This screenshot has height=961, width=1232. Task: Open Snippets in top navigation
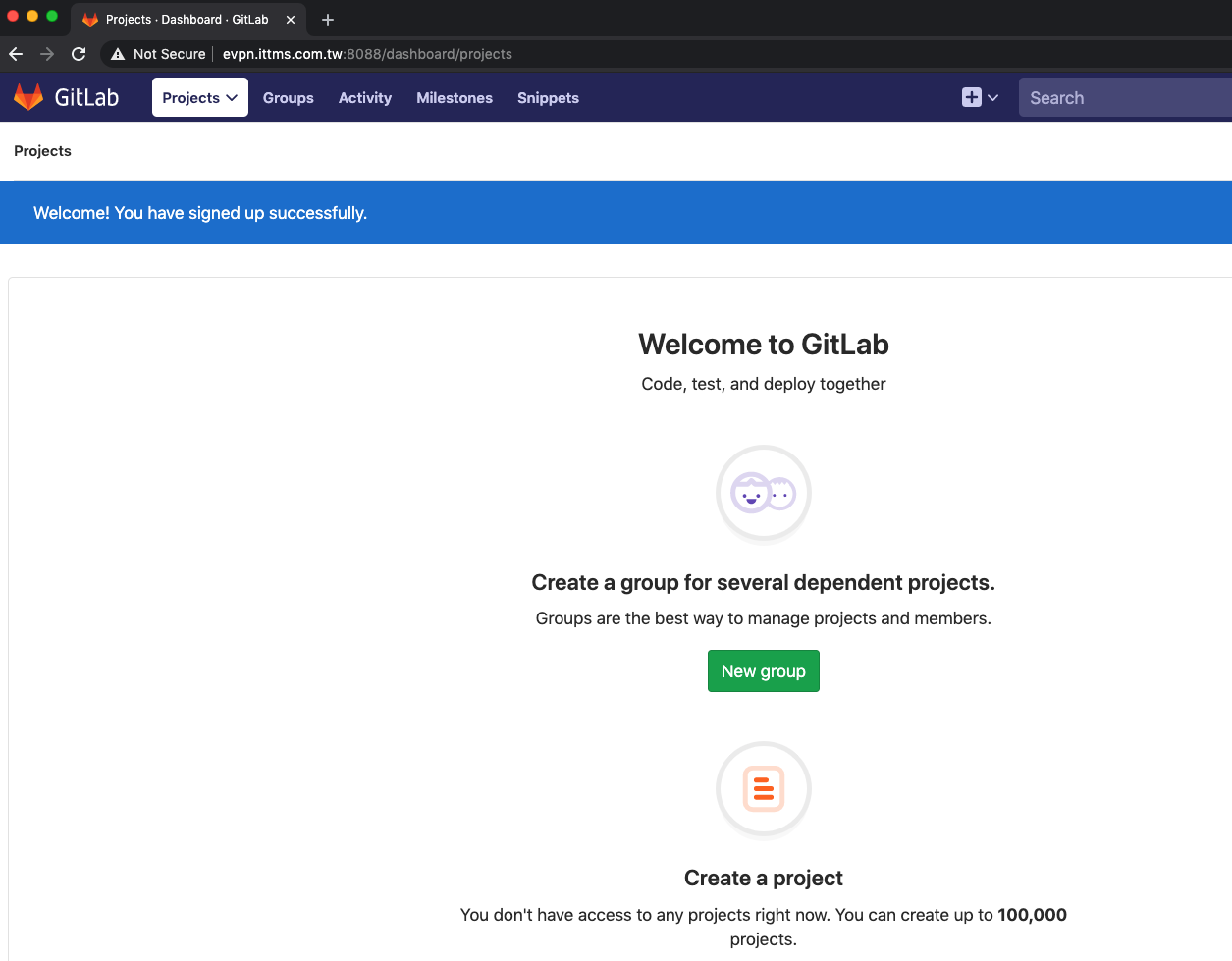[548, 98]
